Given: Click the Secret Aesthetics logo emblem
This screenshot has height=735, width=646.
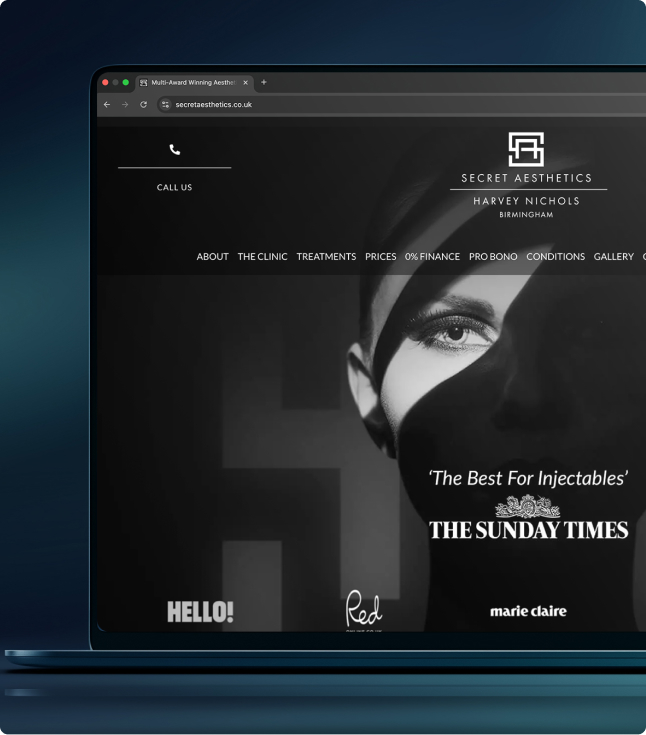Looking at the screenshot, I should 526,149.
